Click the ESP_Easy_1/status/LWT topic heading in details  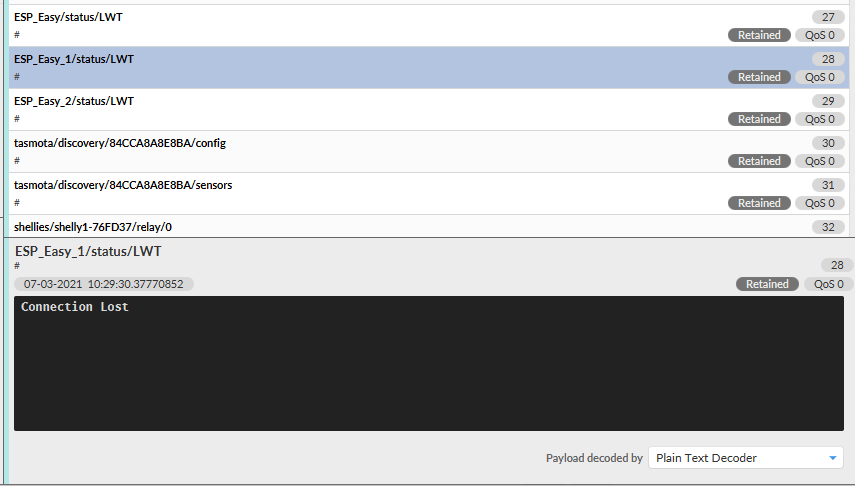pyautogui.click(x=88, y=251)
